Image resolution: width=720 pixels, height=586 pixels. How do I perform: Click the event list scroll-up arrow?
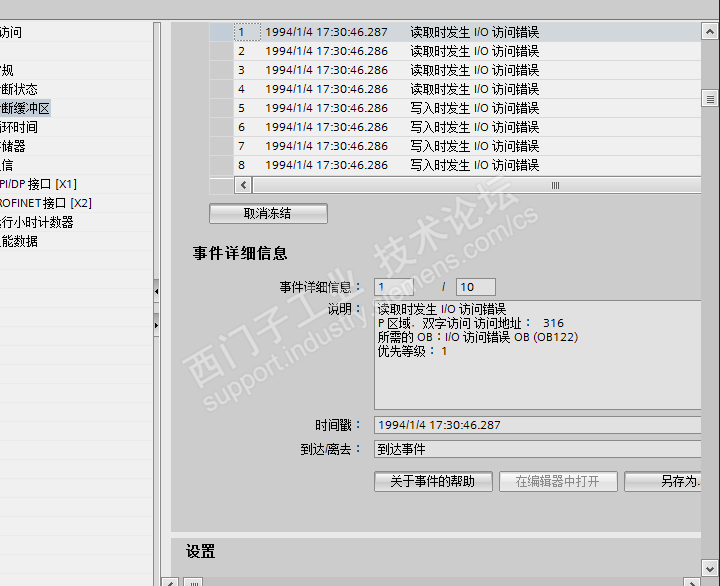(710, 32)
